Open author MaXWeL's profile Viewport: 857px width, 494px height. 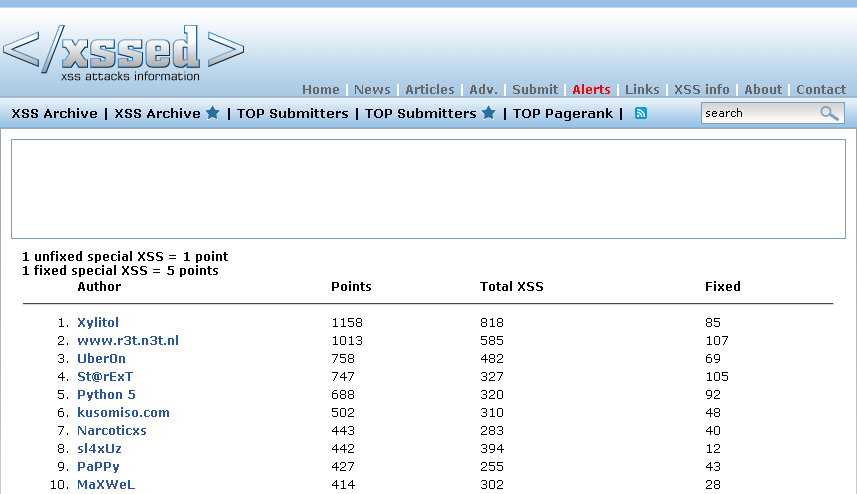[x=105, y=485]
